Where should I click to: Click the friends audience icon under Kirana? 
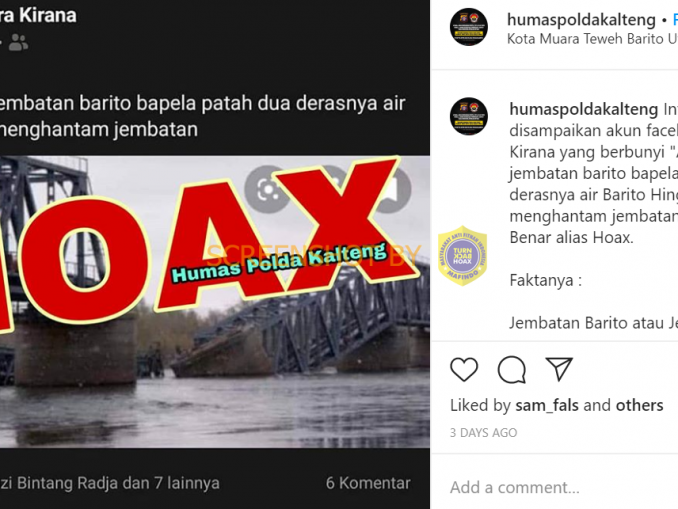pyautogui.click(x=19, y=42)
